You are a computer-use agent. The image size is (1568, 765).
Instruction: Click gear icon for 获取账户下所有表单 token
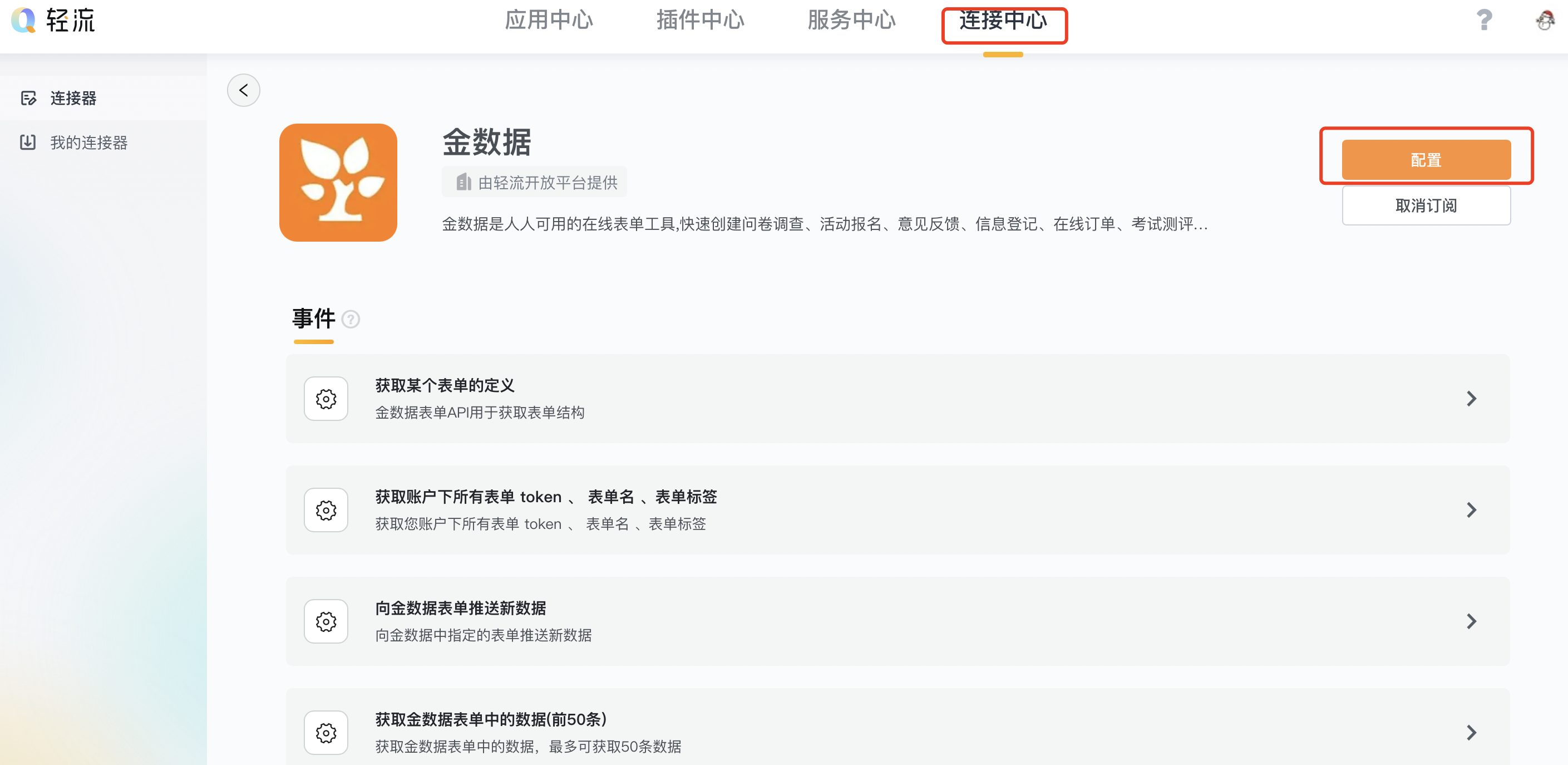326,511
